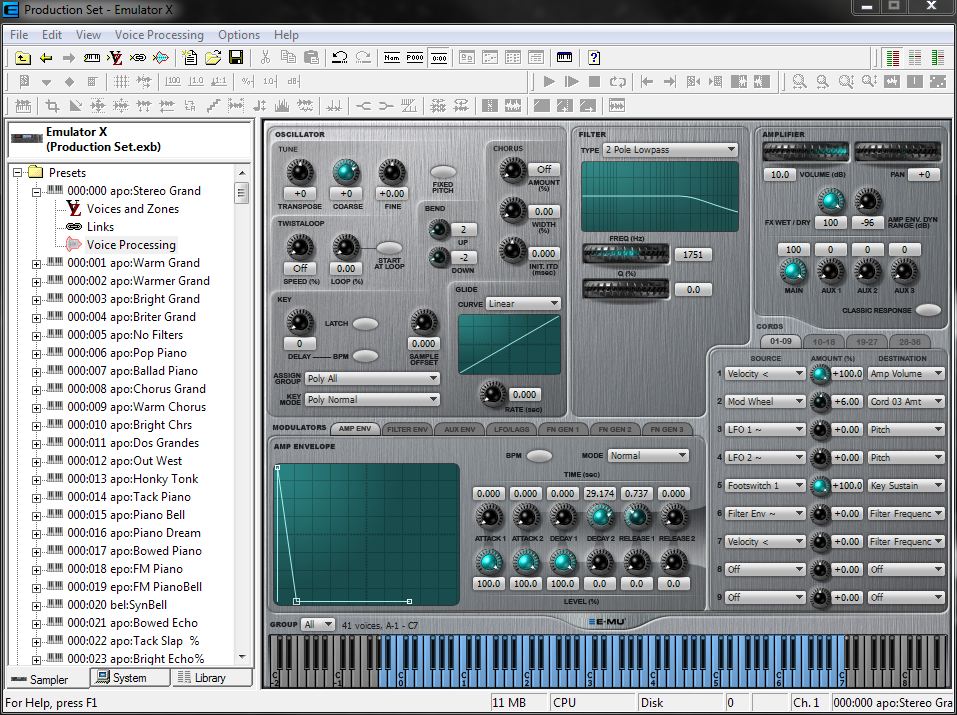Click the Transpose value field

point(300,194)
